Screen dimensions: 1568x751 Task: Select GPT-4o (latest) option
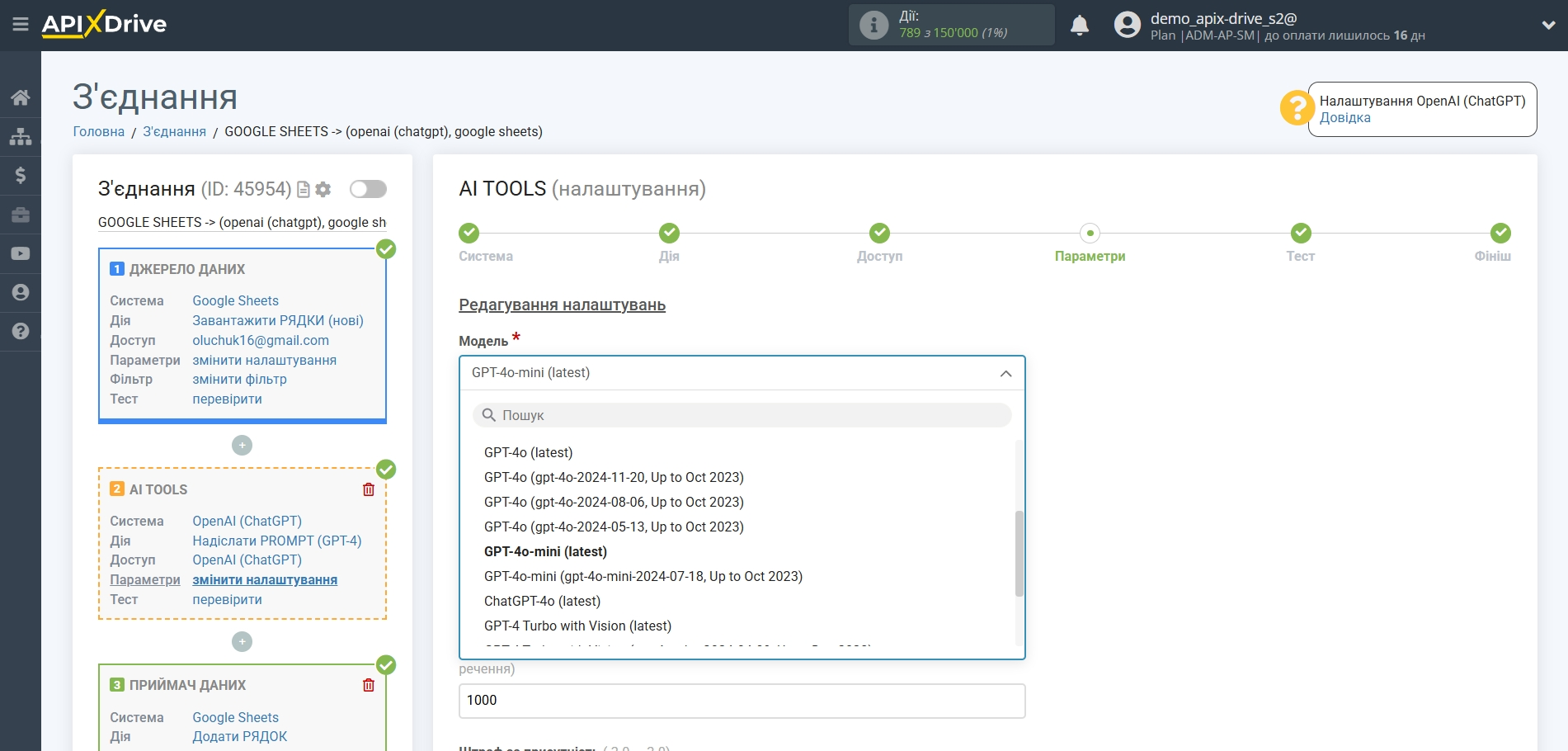528,453
